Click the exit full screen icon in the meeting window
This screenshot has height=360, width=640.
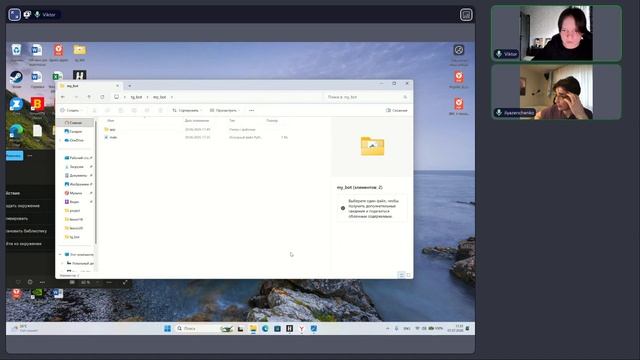(x=15, y=15)
